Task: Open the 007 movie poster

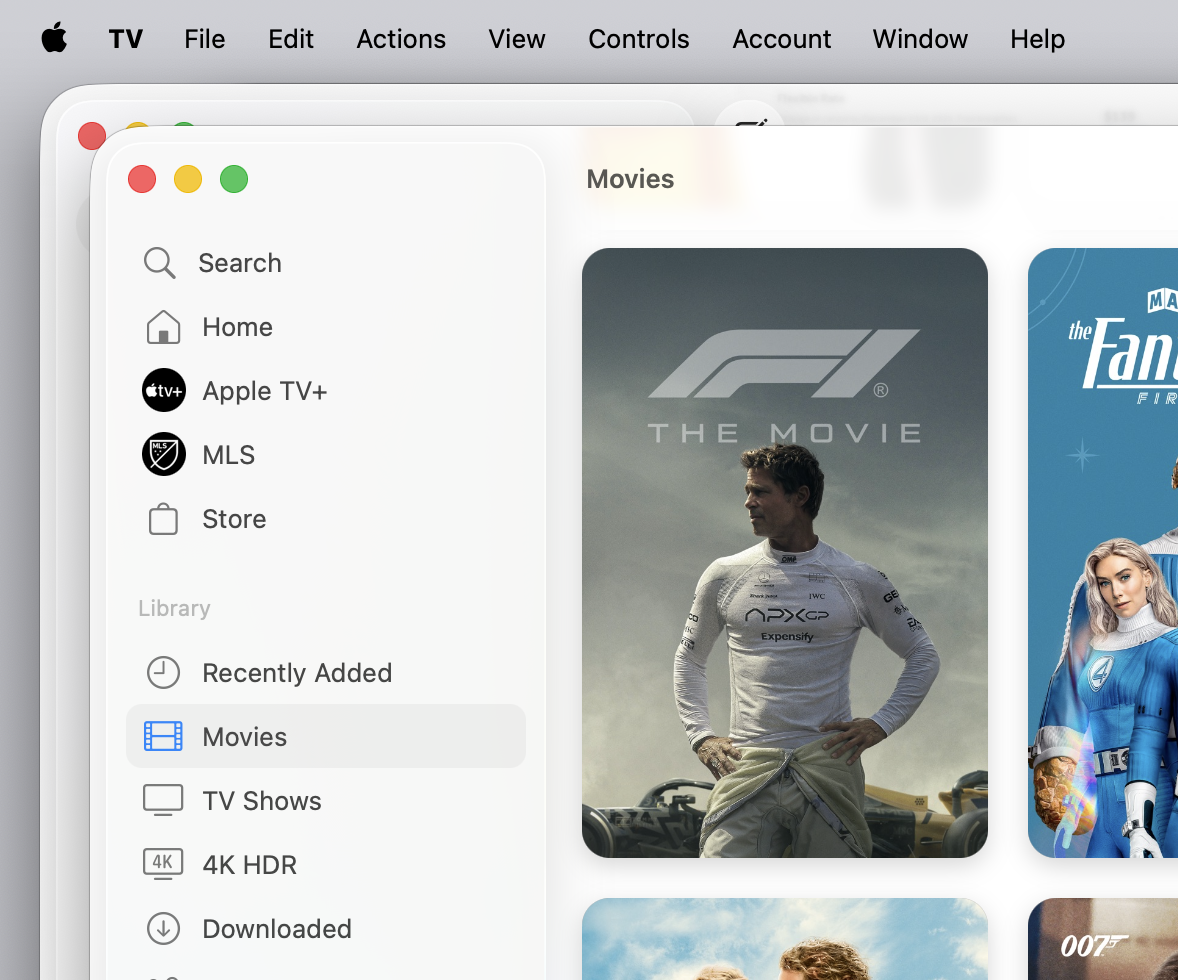Action: point(1103,939)
